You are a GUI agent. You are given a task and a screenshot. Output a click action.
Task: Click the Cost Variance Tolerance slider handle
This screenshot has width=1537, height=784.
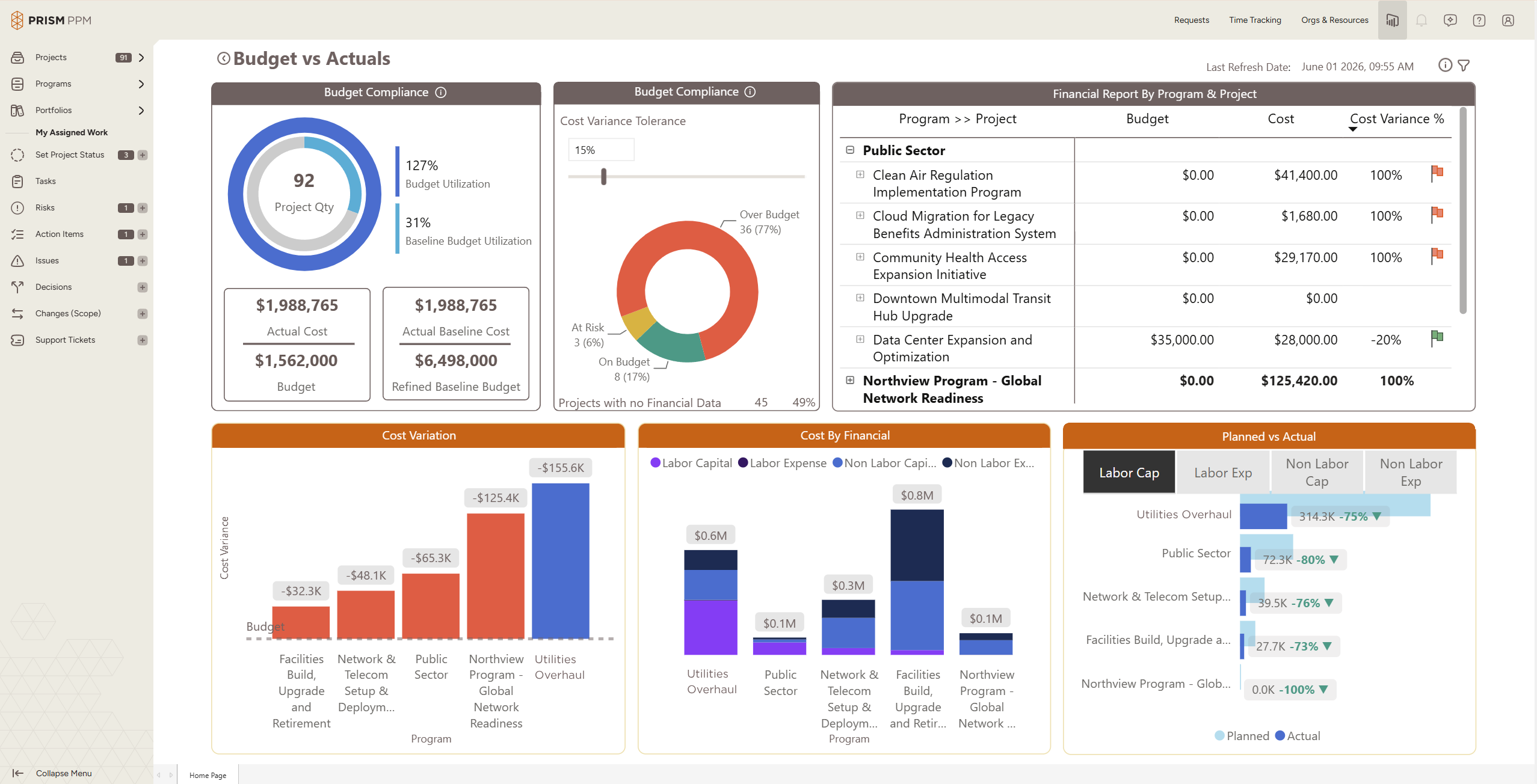click(x=603, y=177)
